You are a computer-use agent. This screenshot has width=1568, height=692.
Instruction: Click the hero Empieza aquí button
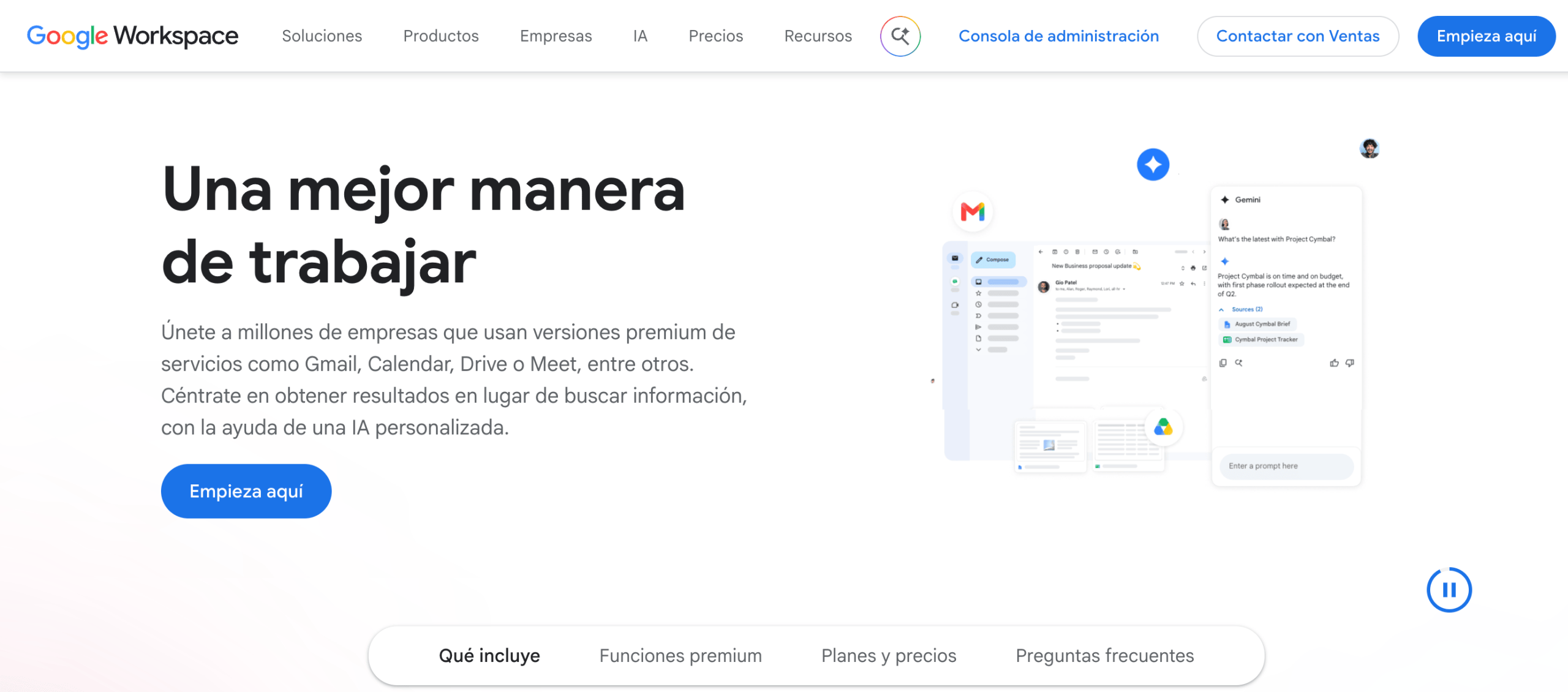coord(246,491)
